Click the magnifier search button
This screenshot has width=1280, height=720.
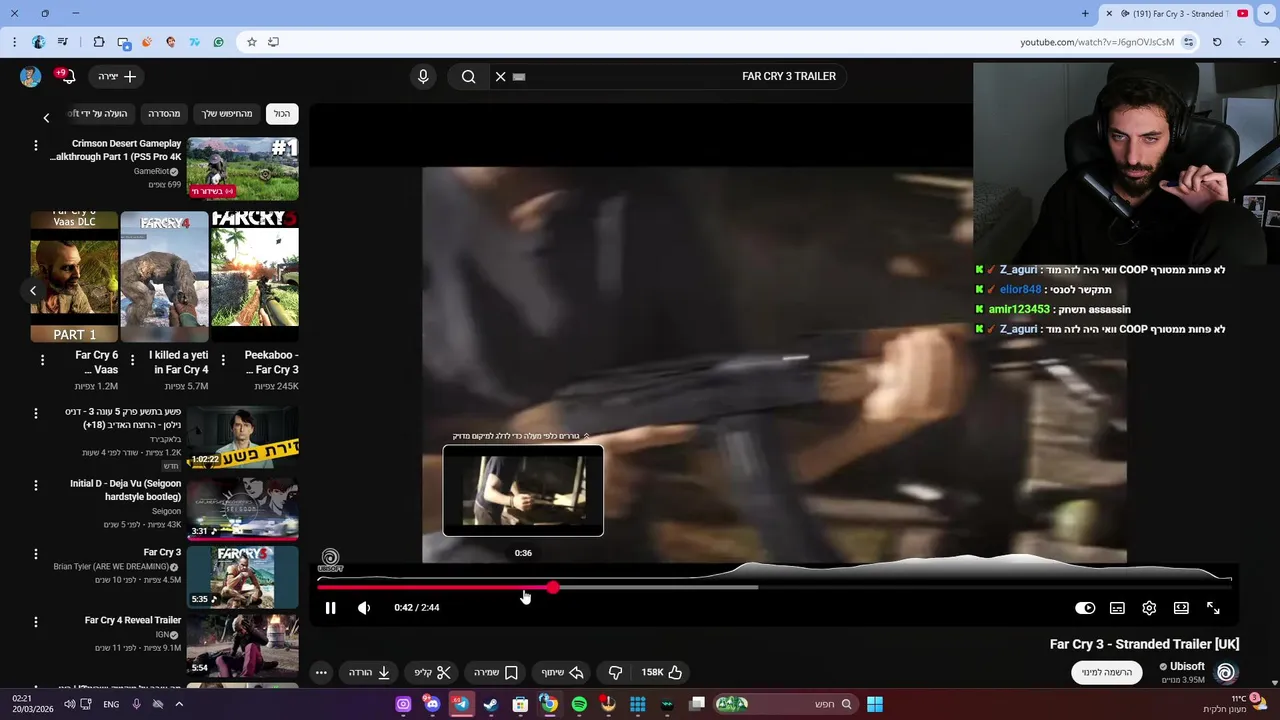tap(468, 76)
